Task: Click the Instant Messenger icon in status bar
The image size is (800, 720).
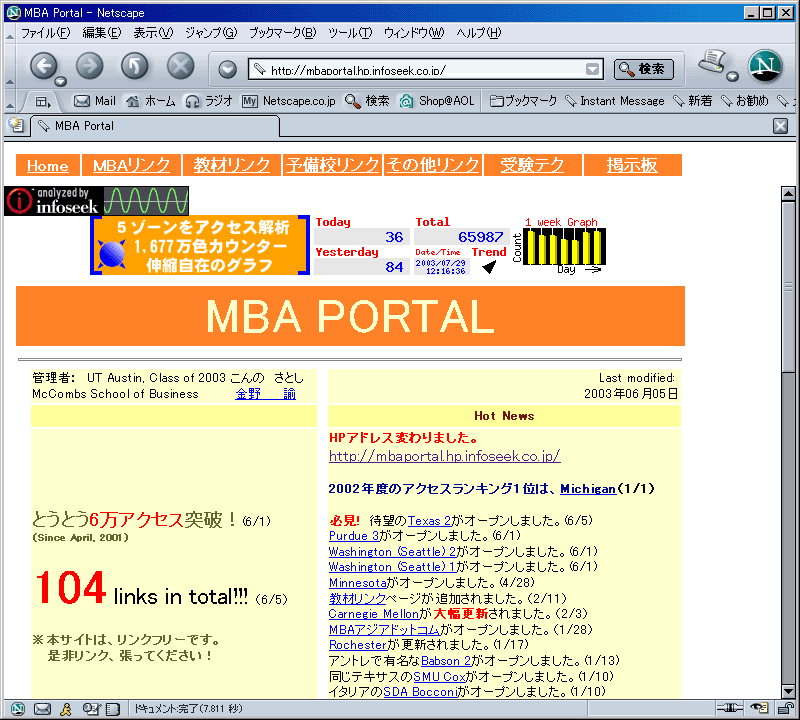Action: pos(66,709)
